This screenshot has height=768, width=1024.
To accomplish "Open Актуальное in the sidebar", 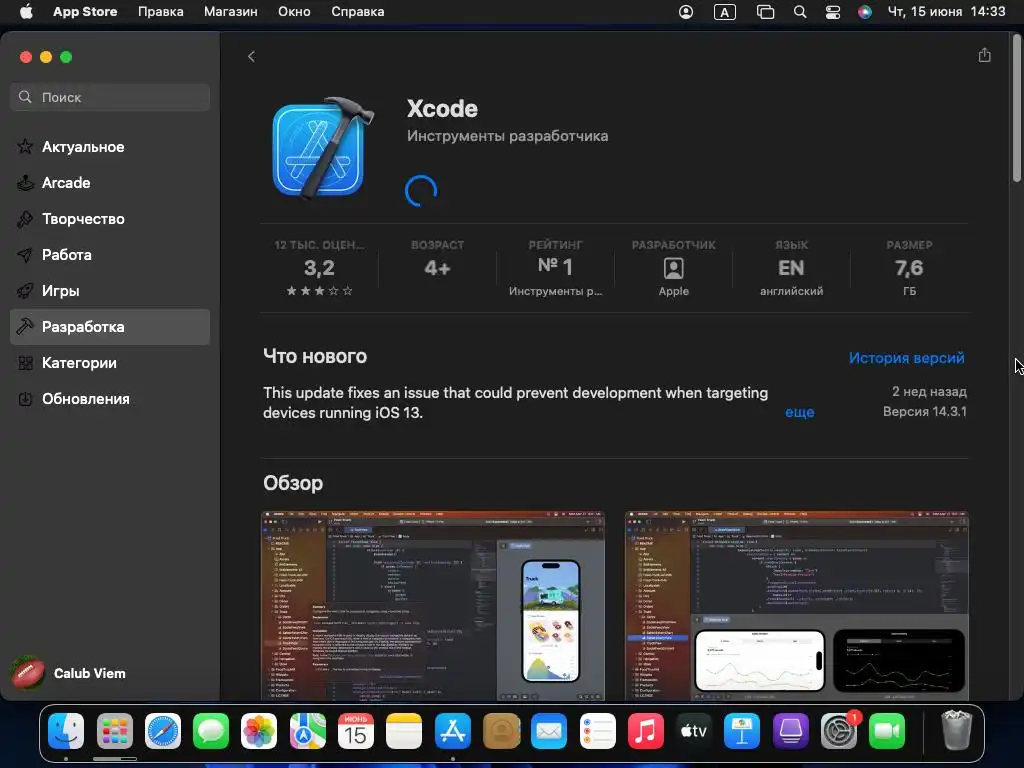I will point(110,147).
